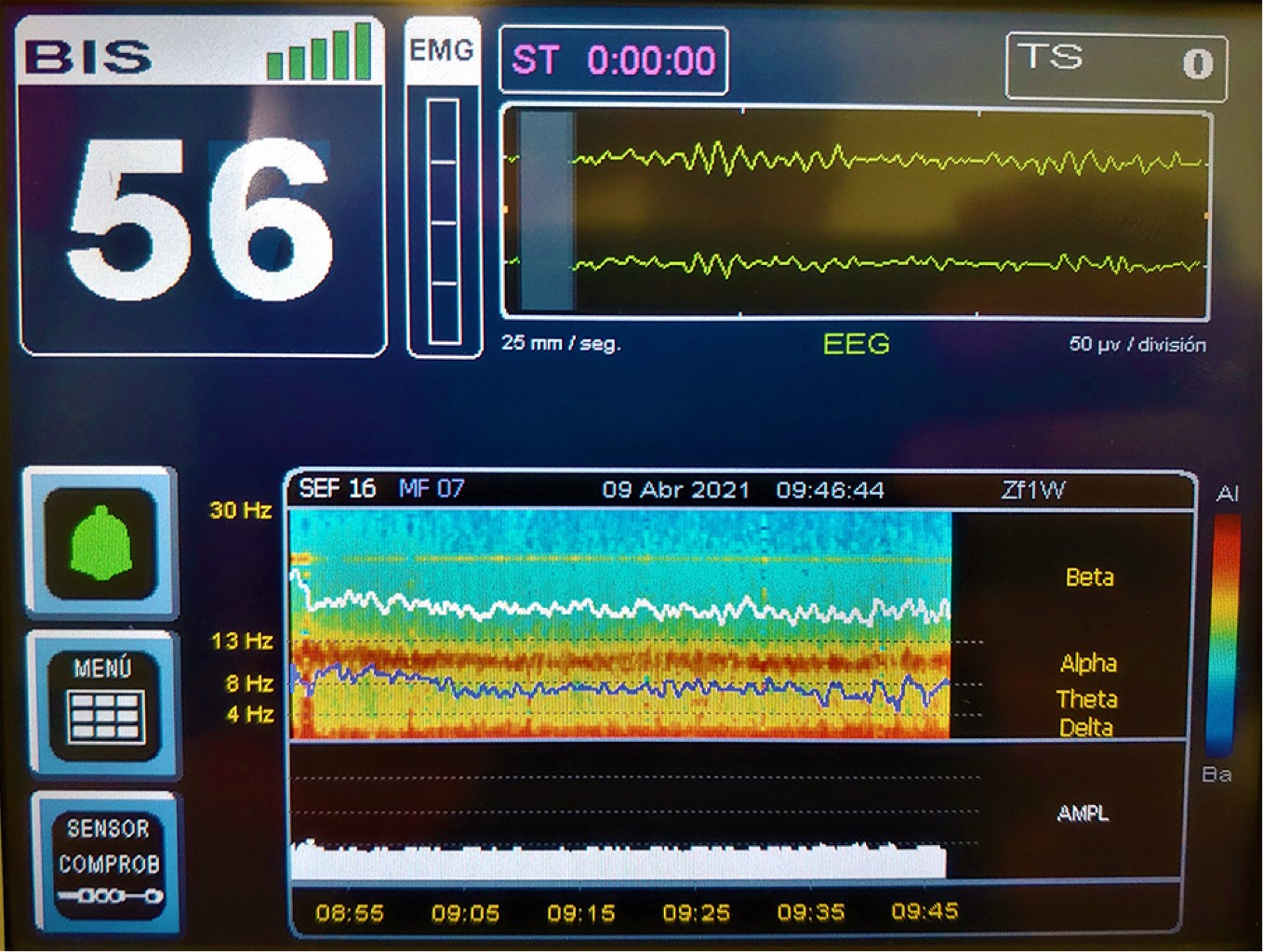Screen dimensions: 1263x952
Task: Click the green EEG label under waveform
Action: pos(856,344)
